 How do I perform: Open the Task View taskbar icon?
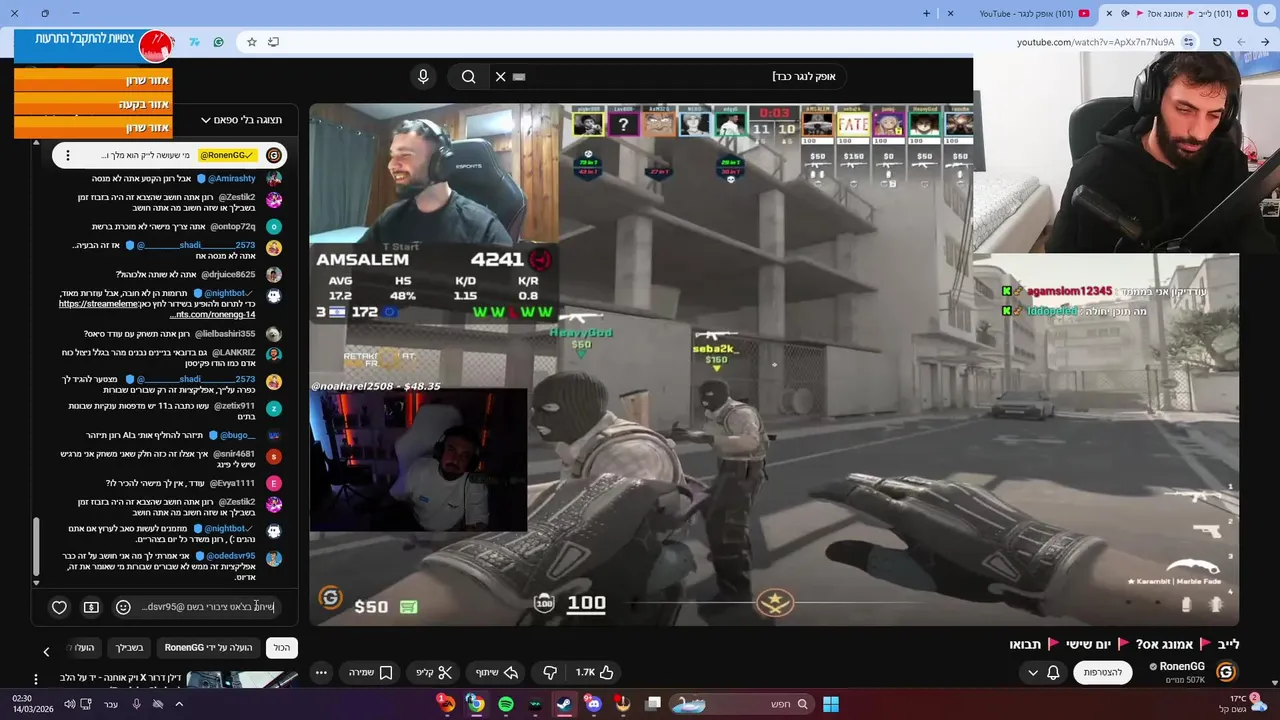click(653, 704)
